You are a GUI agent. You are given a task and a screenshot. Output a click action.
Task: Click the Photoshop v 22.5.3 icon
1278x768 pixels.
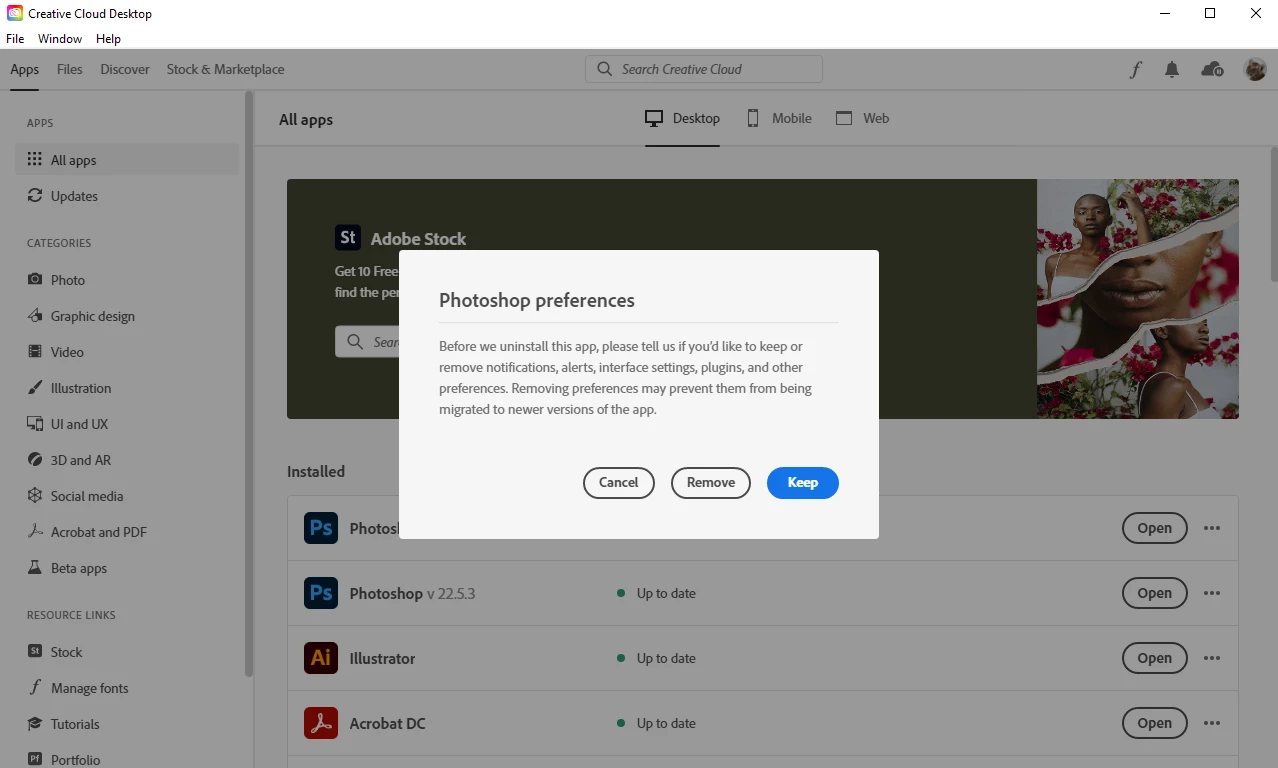321,593
